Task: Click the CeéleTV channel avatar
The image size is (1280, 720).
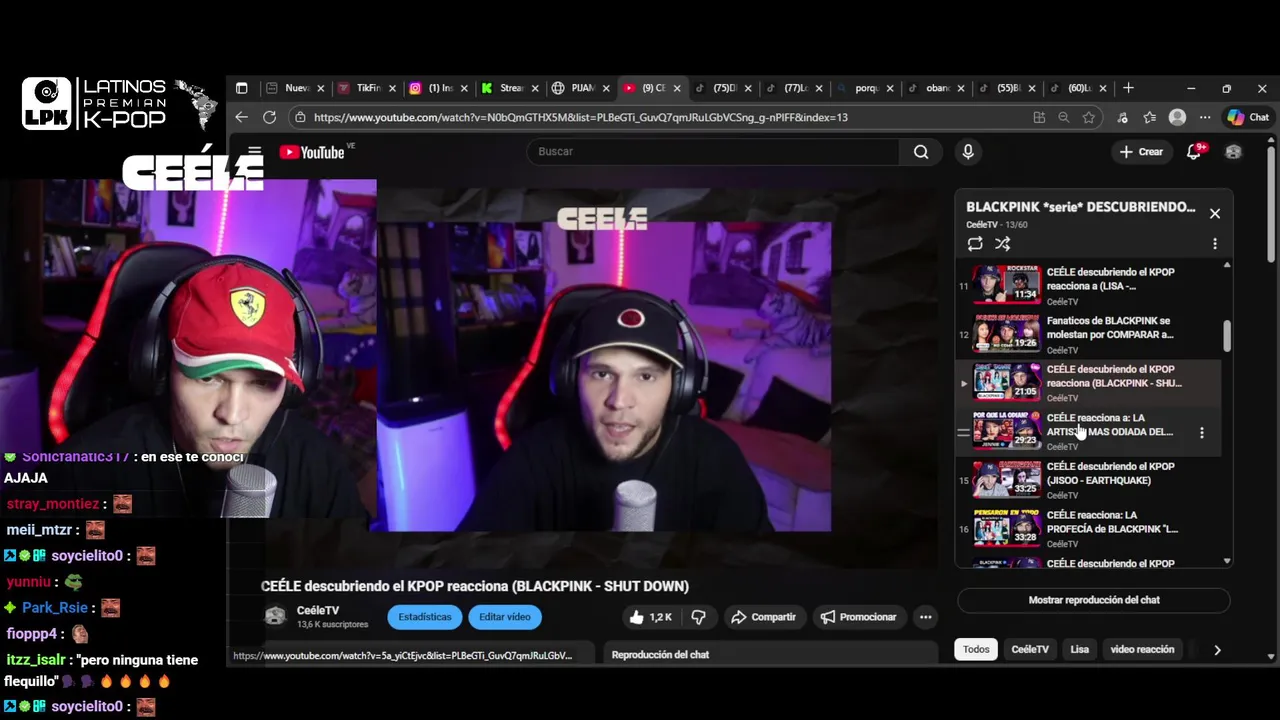Action: [x=275, y=616]
